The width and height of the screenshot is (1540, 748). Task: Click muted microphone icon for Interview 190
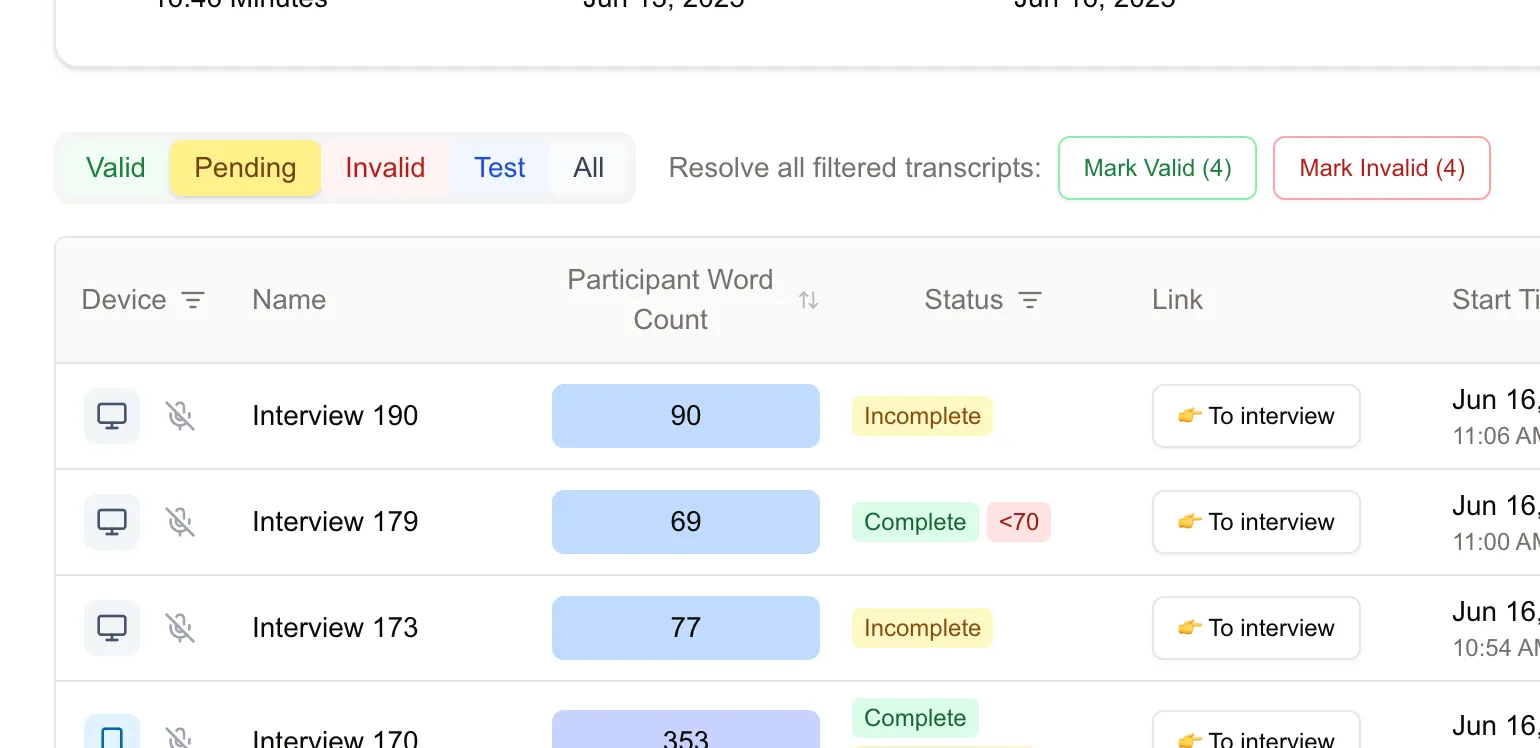pos(180,416)
